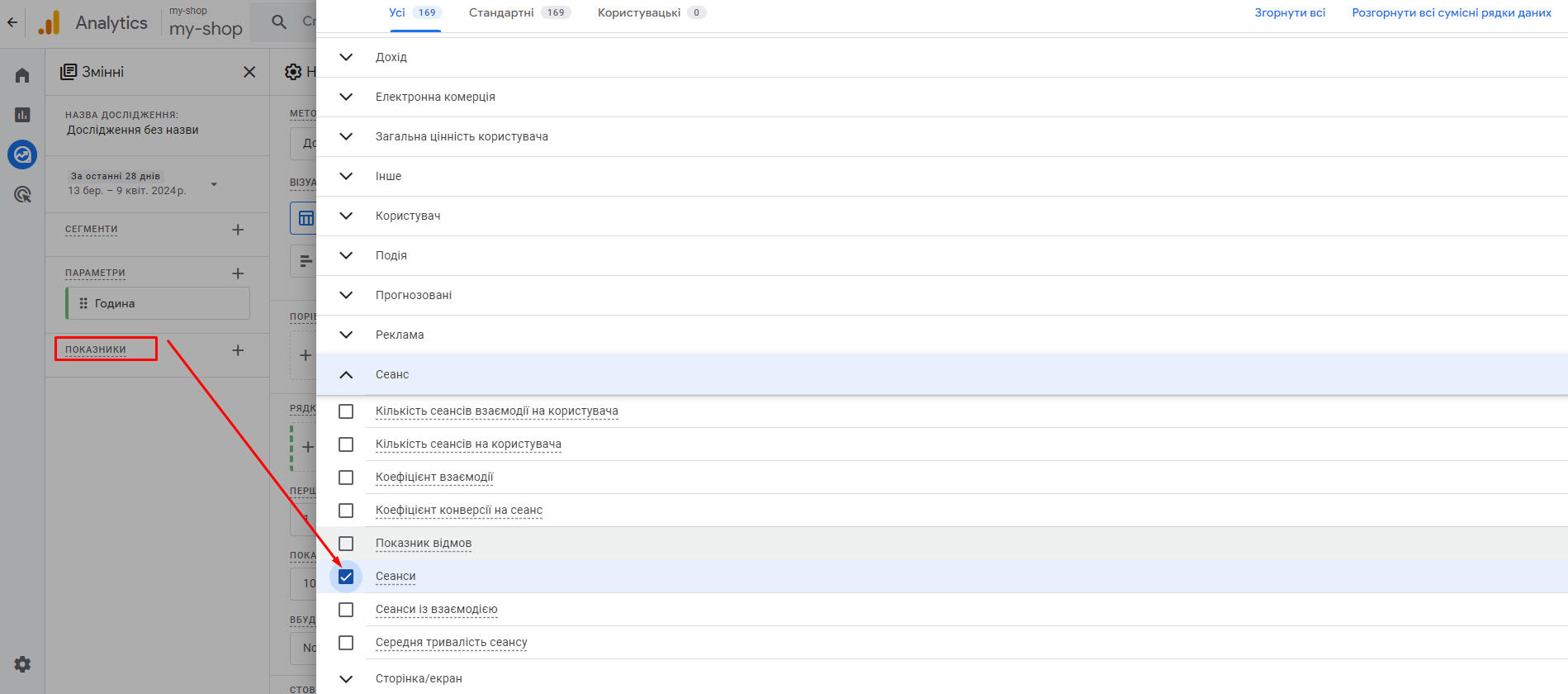Expand the Електронна комерція group

pos(346,97)
